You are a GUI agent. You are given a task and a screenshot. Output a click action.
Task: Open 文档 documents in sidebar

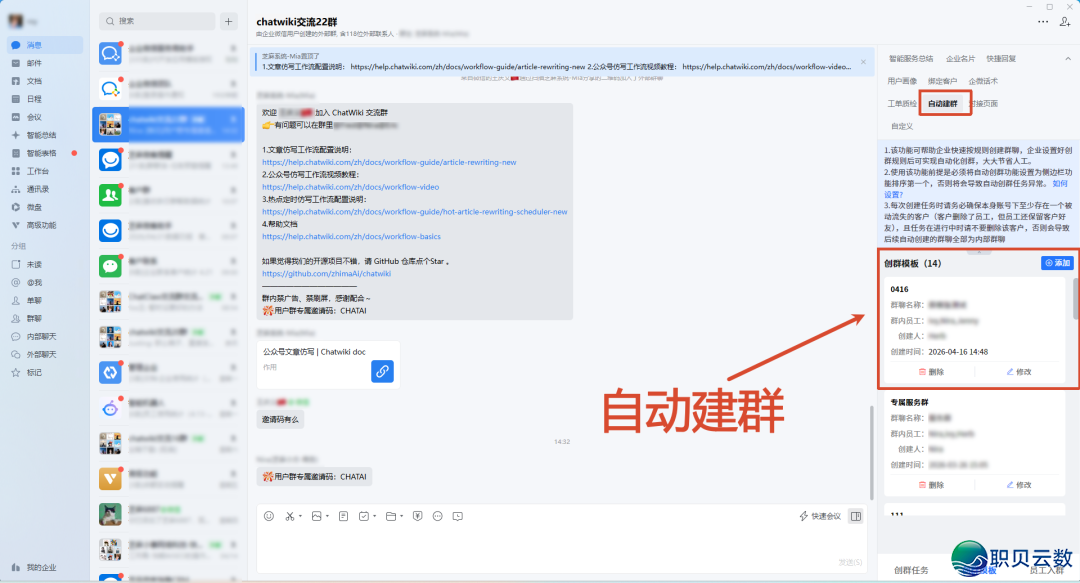pyautogui.click(x=34, y=81)
